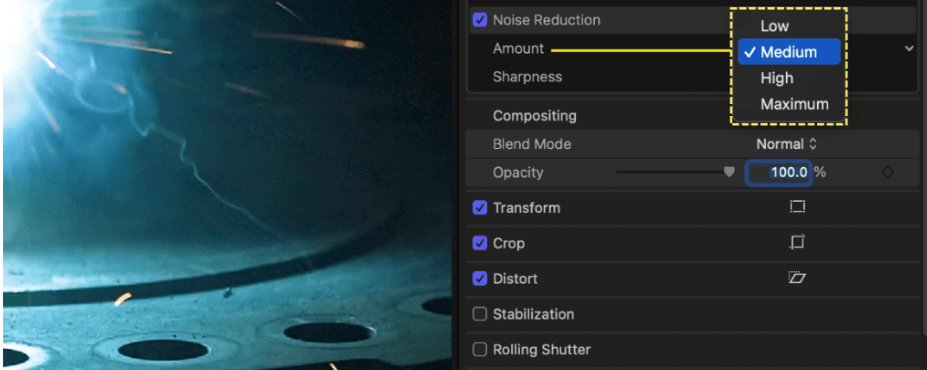The width and height of the screenshot is (927, 370).
Task: Click the Blend Mode label
Action: click(x=532, y=144)
